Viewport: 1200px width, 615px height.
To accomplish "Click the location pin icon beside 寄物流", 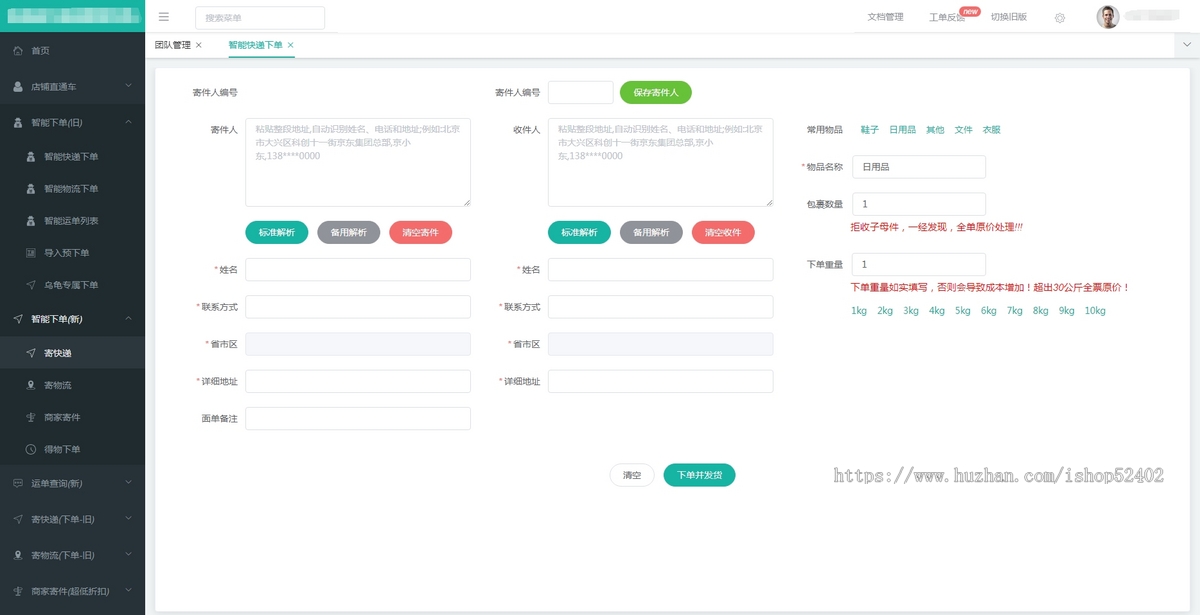I will (31, 385).
